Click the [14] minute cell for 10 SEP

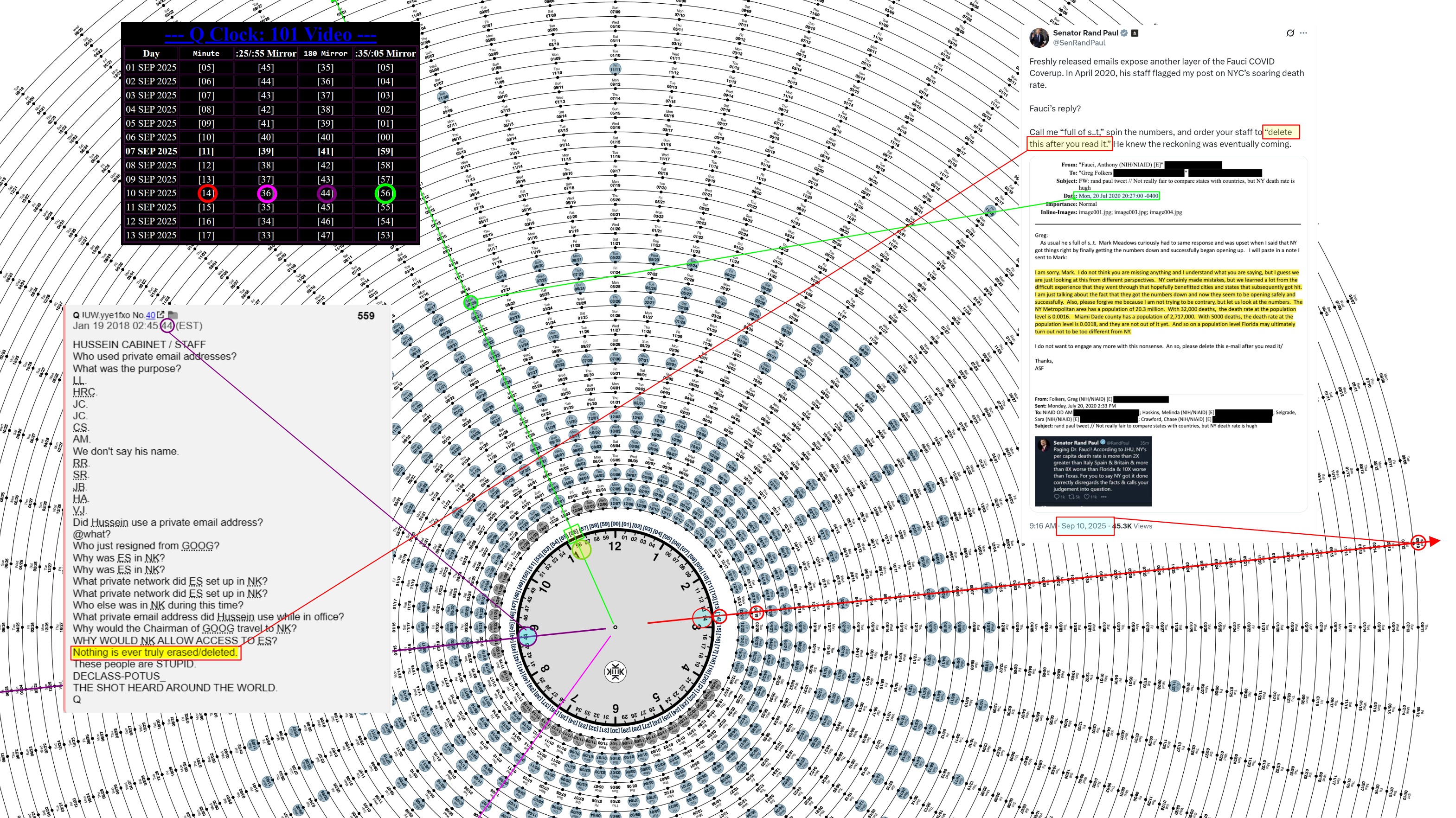(206, 193)
